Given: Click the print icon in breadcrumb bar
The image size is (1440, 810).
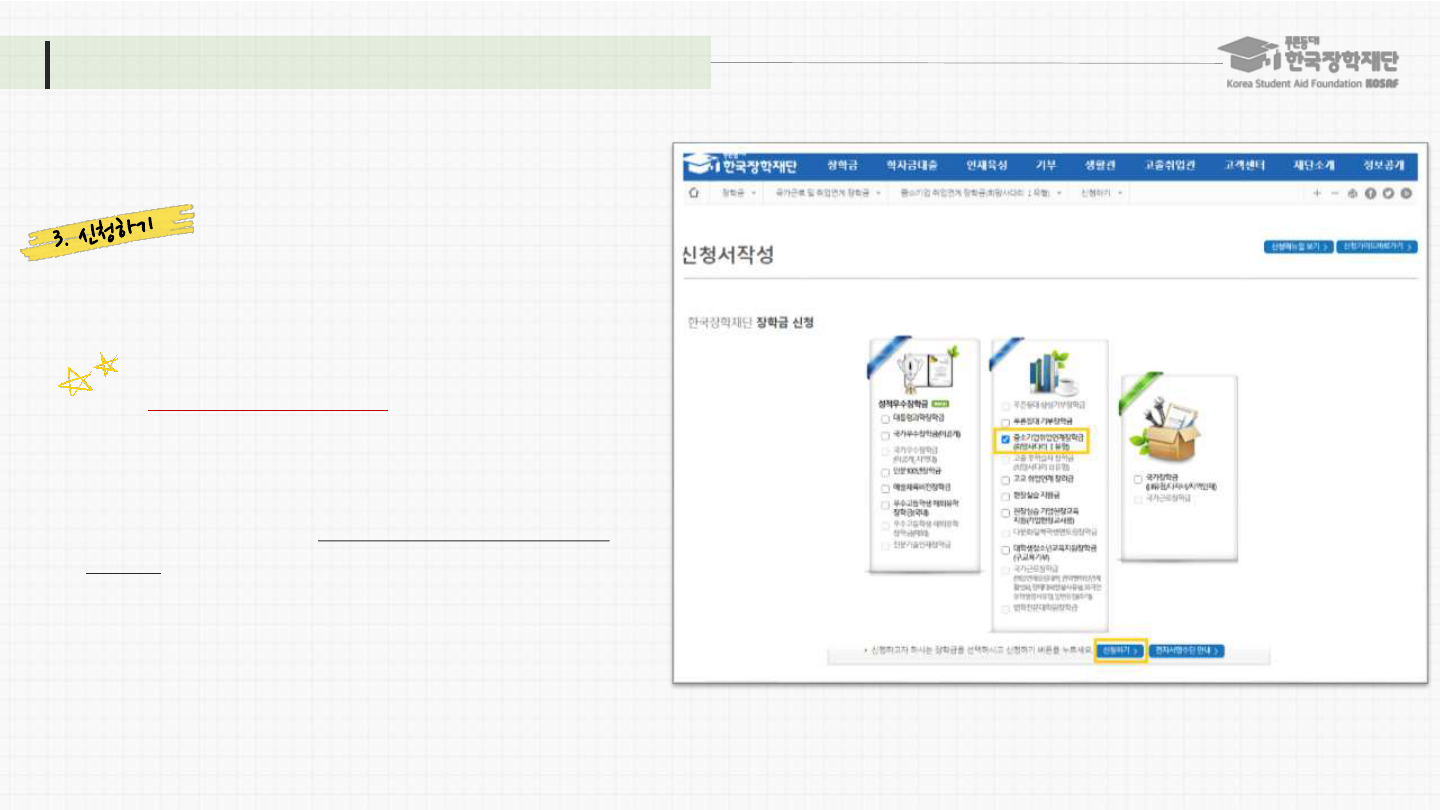Looking at the screenshot, I should 1353,193.
